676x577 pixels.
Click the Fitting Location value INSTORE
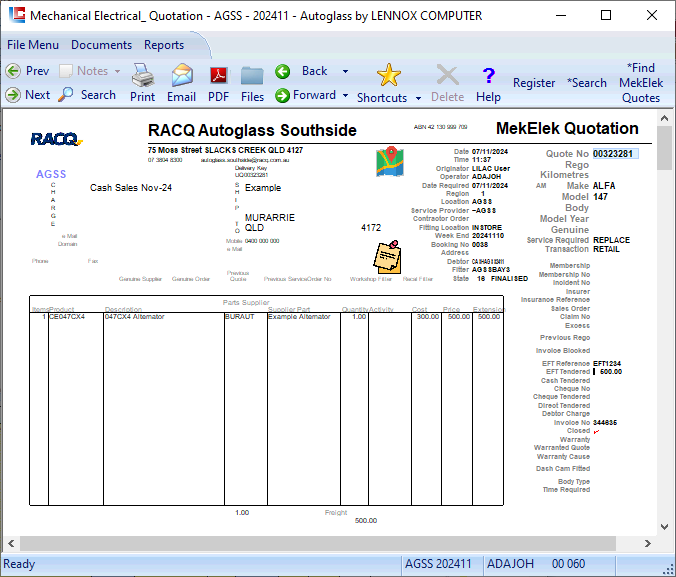point(487,228)
